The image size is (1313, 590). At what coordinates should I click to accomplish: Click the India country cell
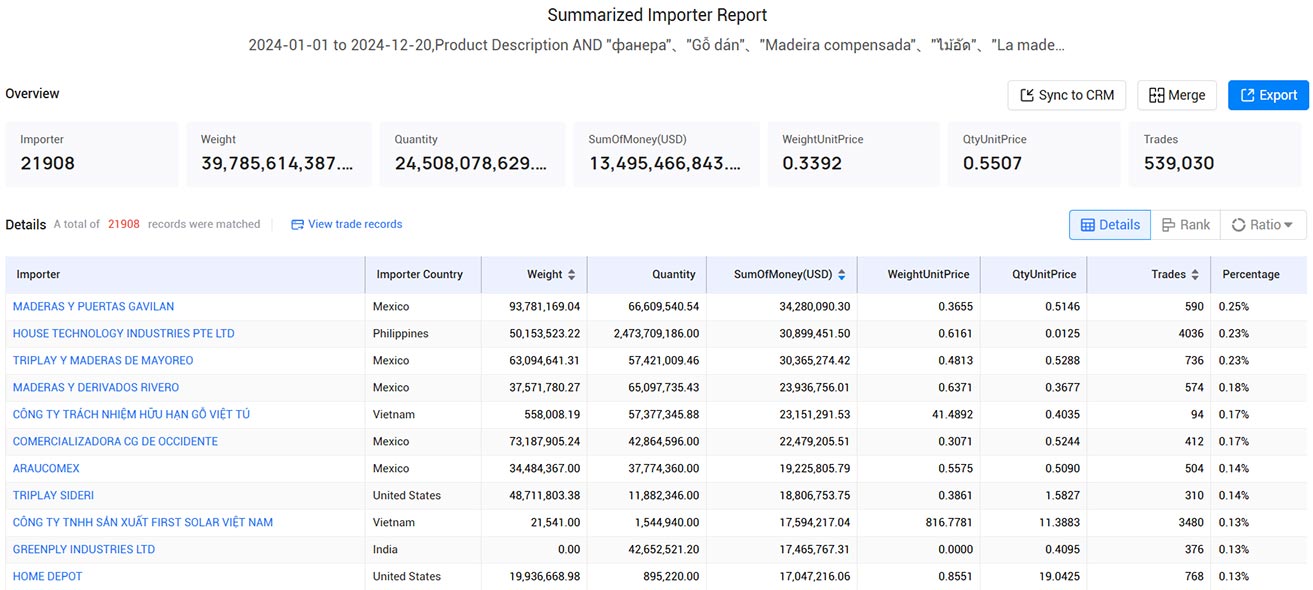pyautogui.click(x=385, y=549)
